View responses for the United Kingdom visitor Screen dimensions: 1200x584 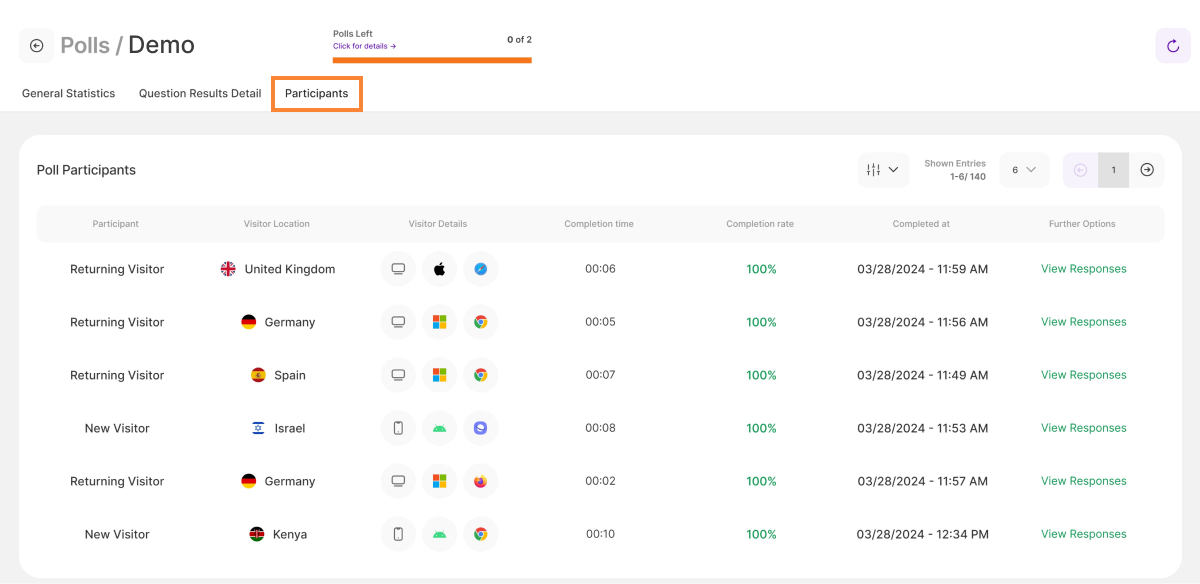click(x=1083, y=269)
